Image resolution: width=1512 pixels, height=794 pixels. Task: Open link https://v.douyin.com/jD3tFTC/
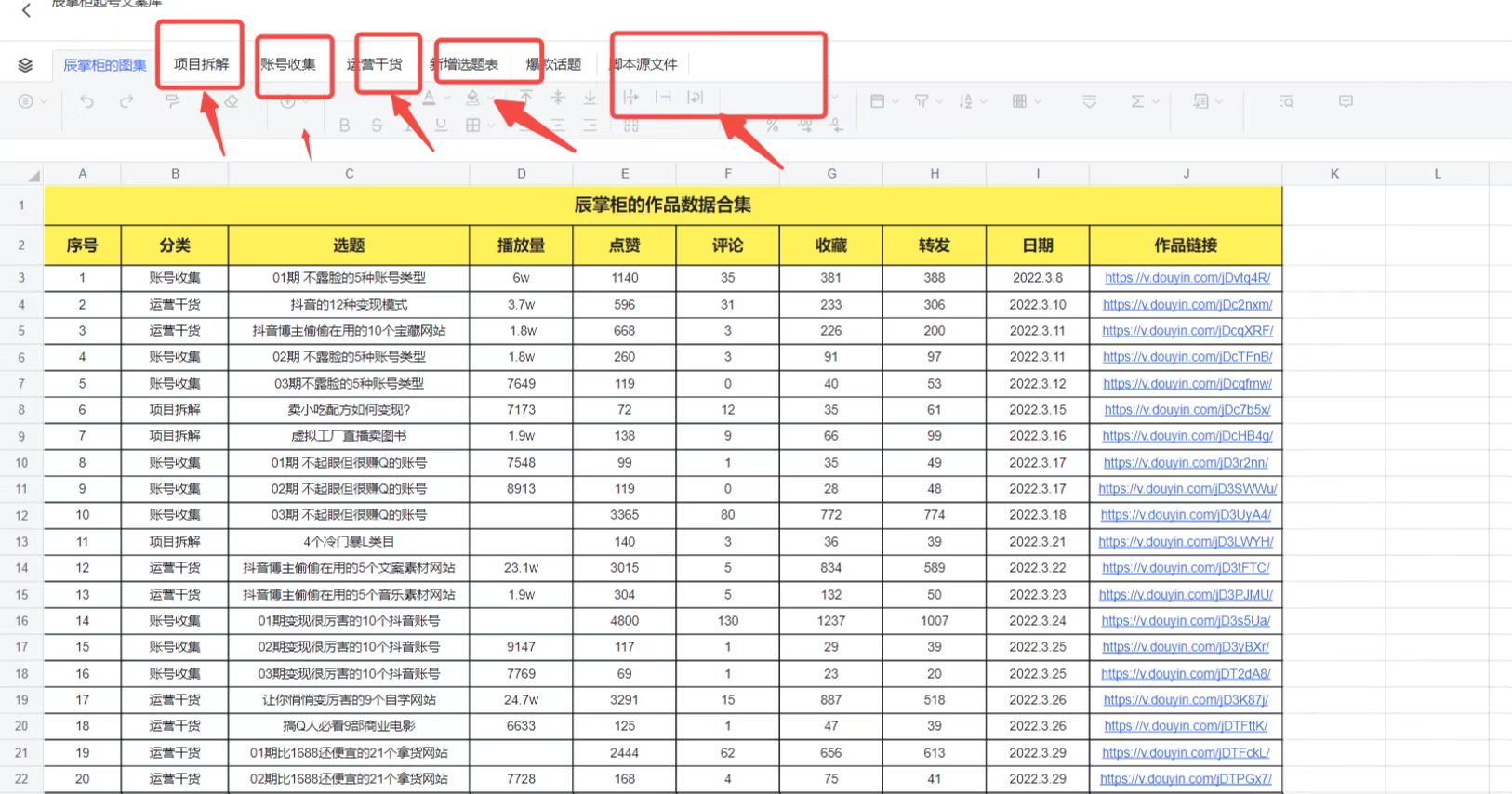[x=1186, y=568]
